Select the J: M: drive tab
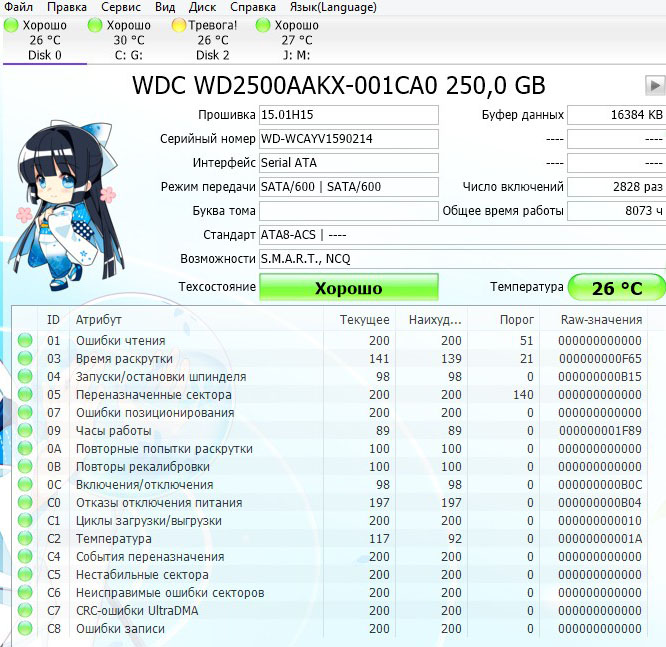This screenshot has height=647, width=666. (x=296, y=40)
